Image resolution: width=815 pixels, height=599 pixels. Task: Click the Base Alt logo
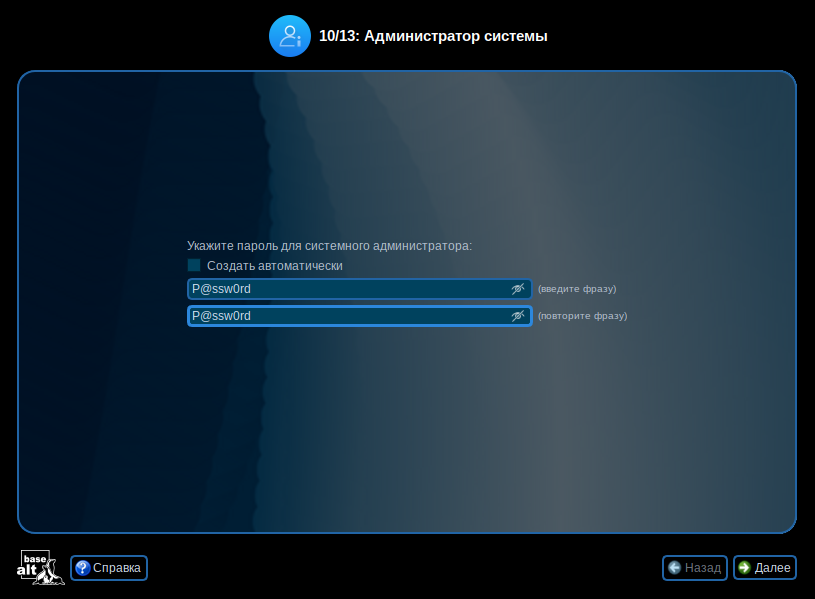40,567
